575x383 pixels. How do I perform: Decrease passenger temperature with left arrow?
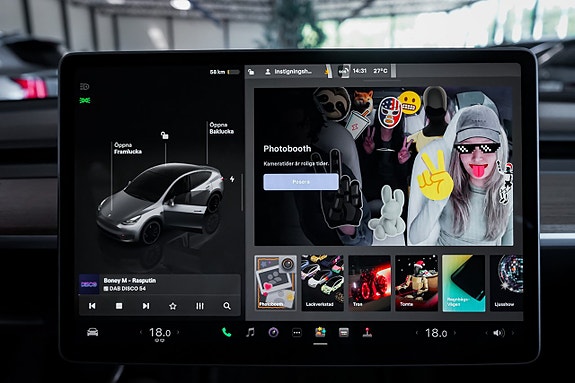tap(417, 333)
